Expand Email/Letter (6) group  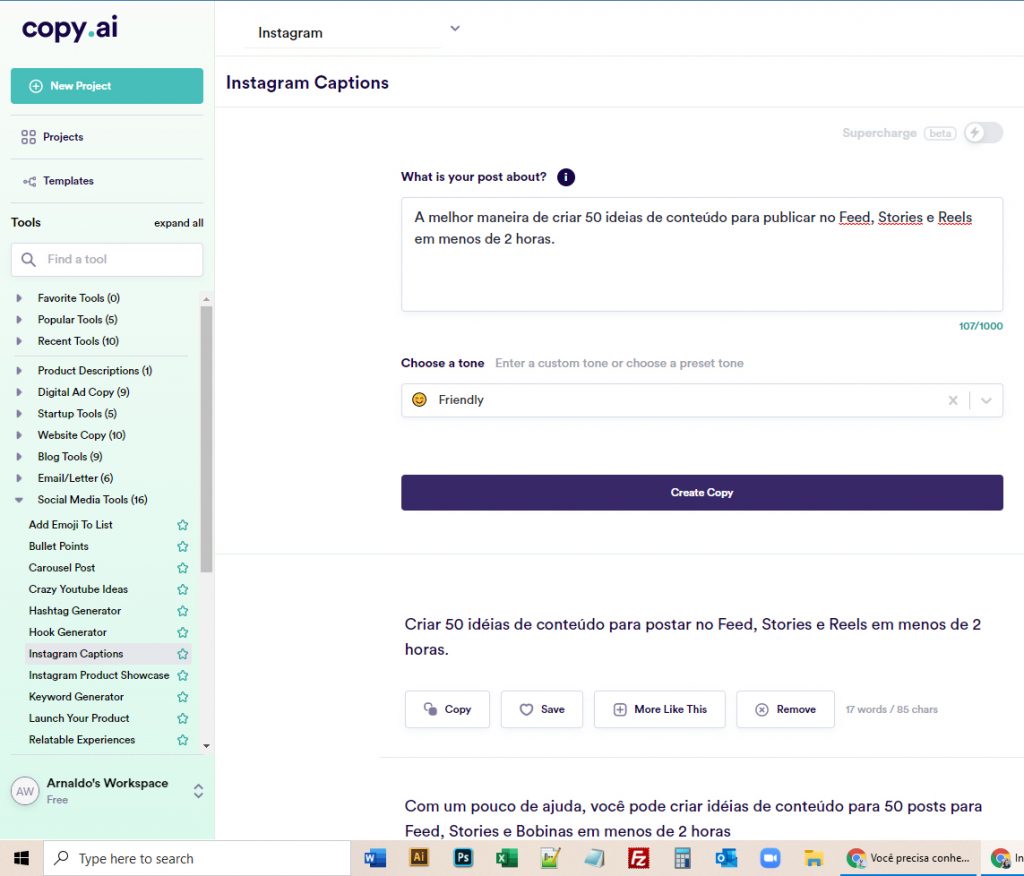click(19, 478)
